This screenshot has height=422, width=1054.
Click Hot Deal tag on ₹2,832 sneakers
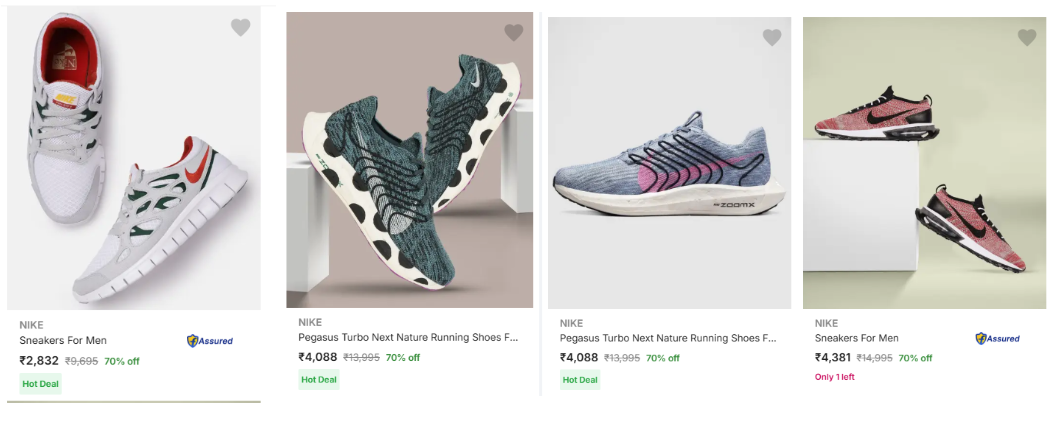click(x=40, y=383)
